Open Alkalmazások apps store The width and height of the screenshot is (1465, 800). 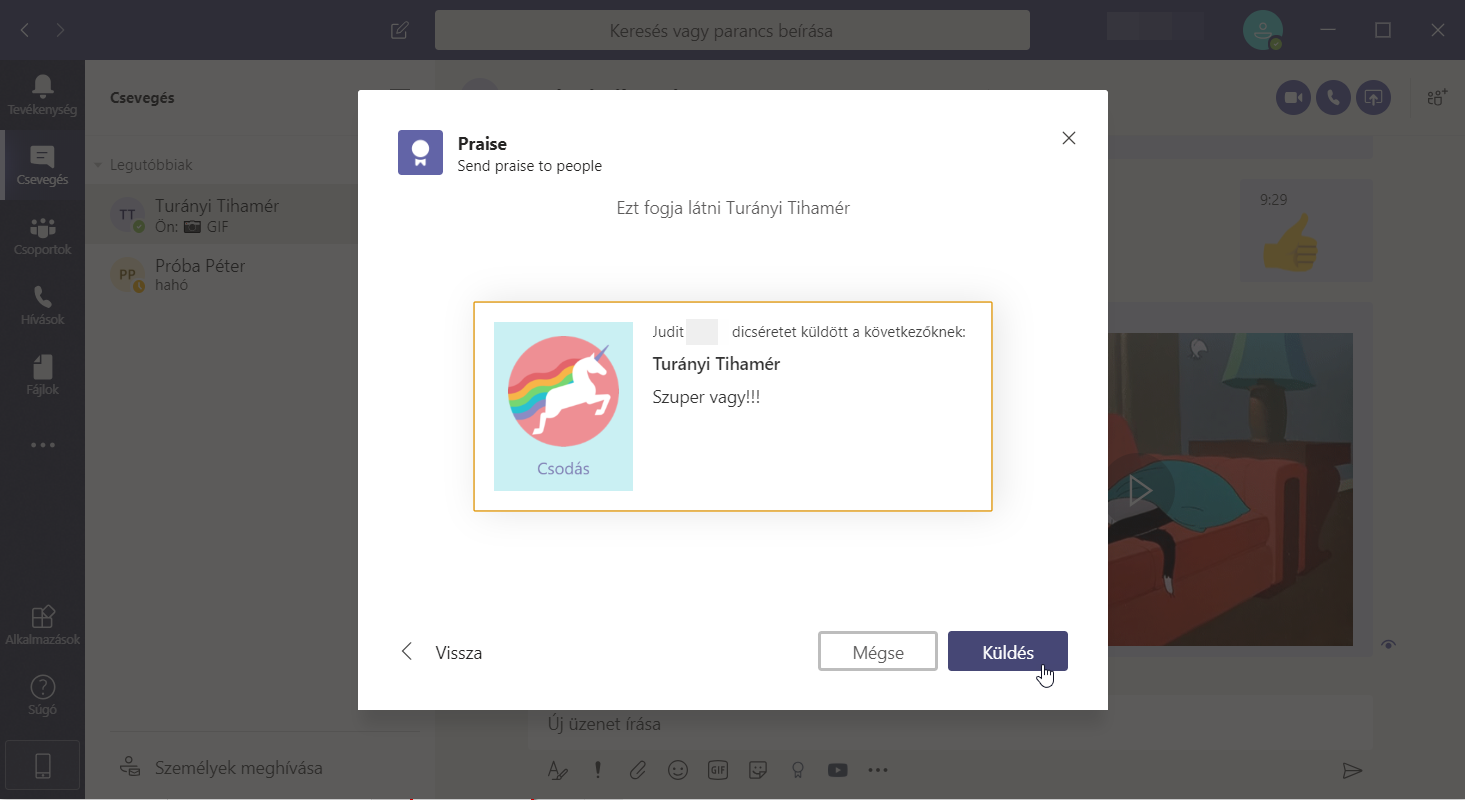click(x=42, y=625)
